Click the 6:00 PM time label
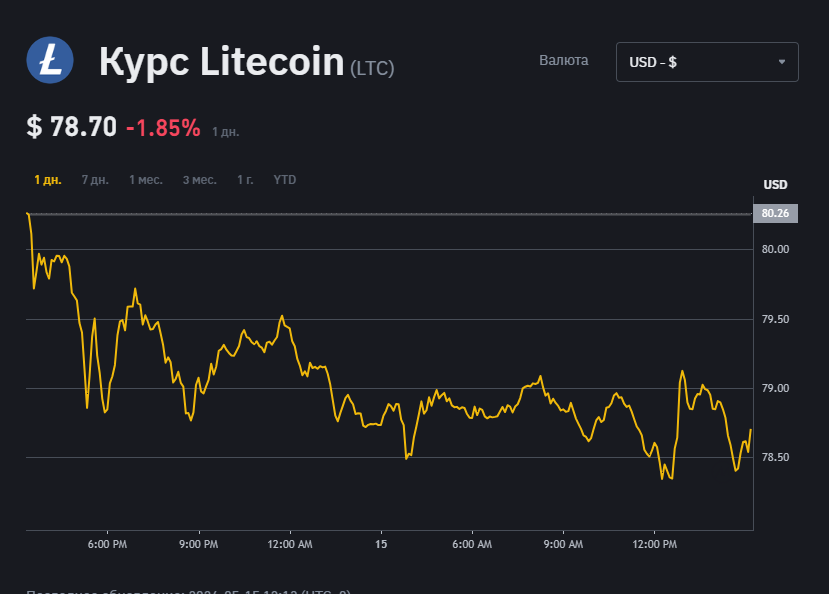The width and height of the screenshot is (829, 594). (107, 544)
